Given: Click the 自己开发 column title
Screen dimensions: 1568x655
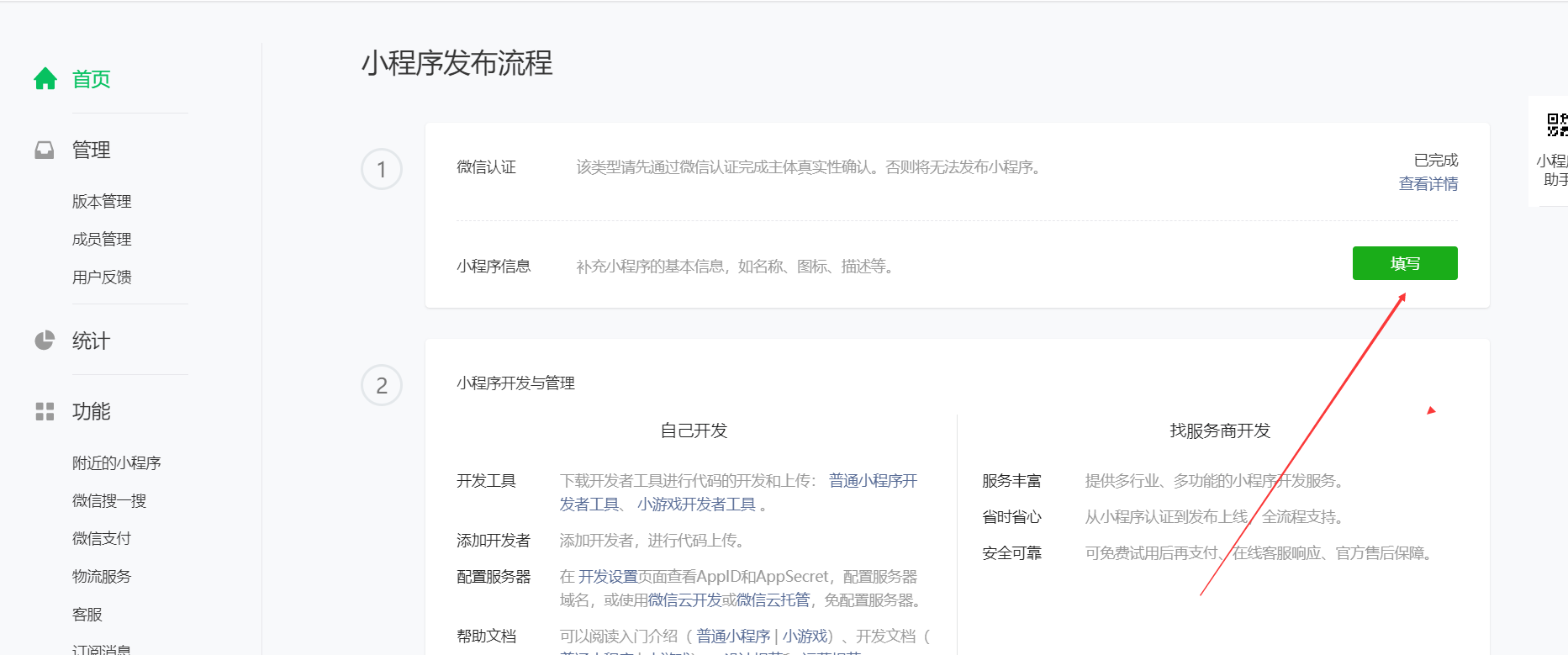Looking at the screenshot, I should click(x=694, y=431).
